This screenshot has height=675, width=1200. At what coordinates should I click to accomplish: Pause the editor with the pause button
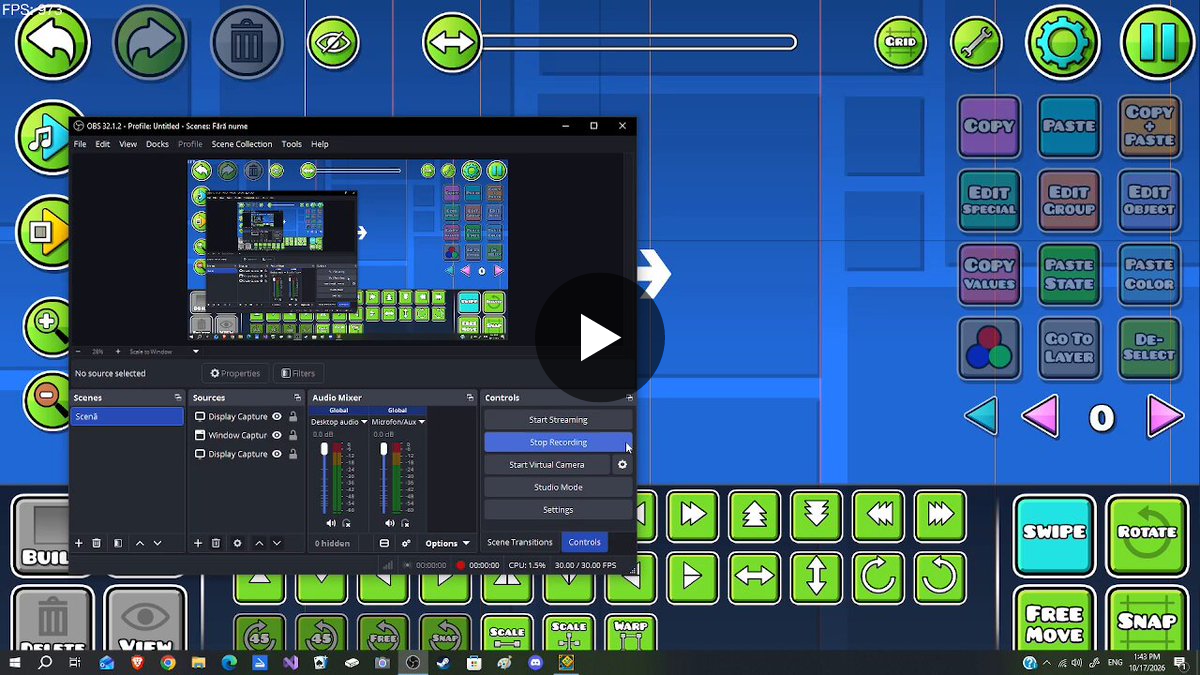coord(1157,43)
